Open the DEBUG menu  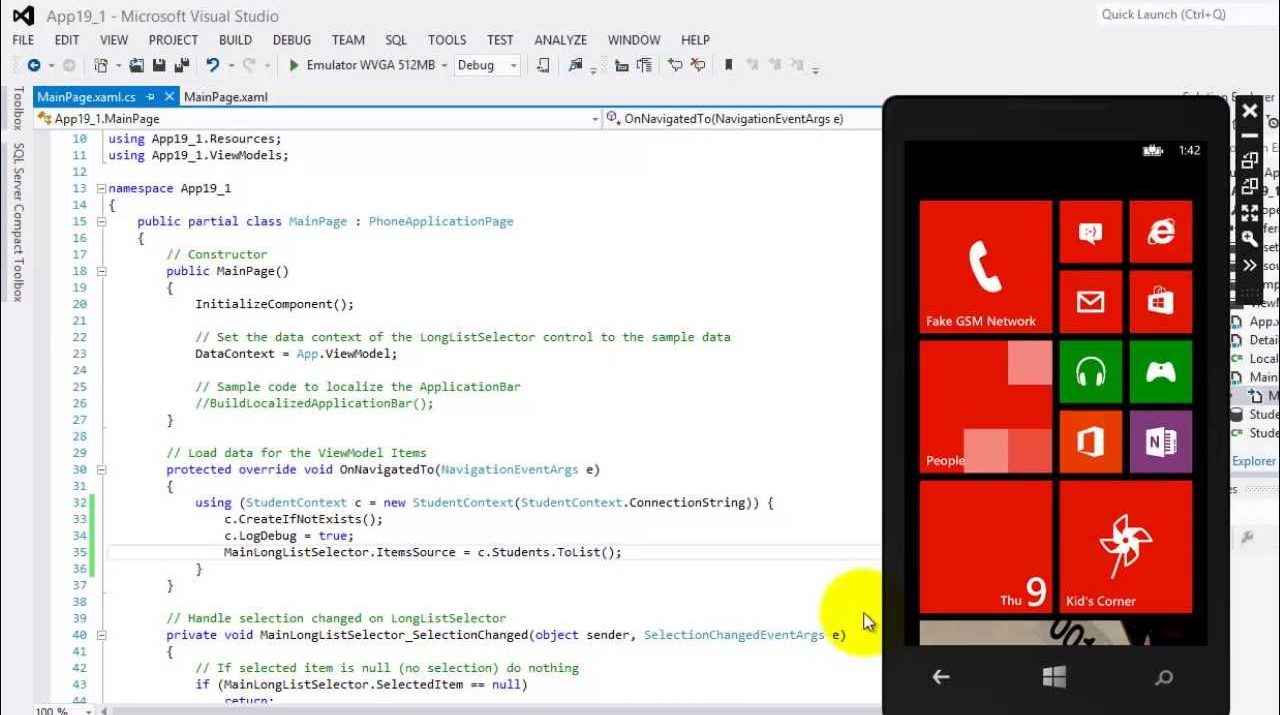292,40
